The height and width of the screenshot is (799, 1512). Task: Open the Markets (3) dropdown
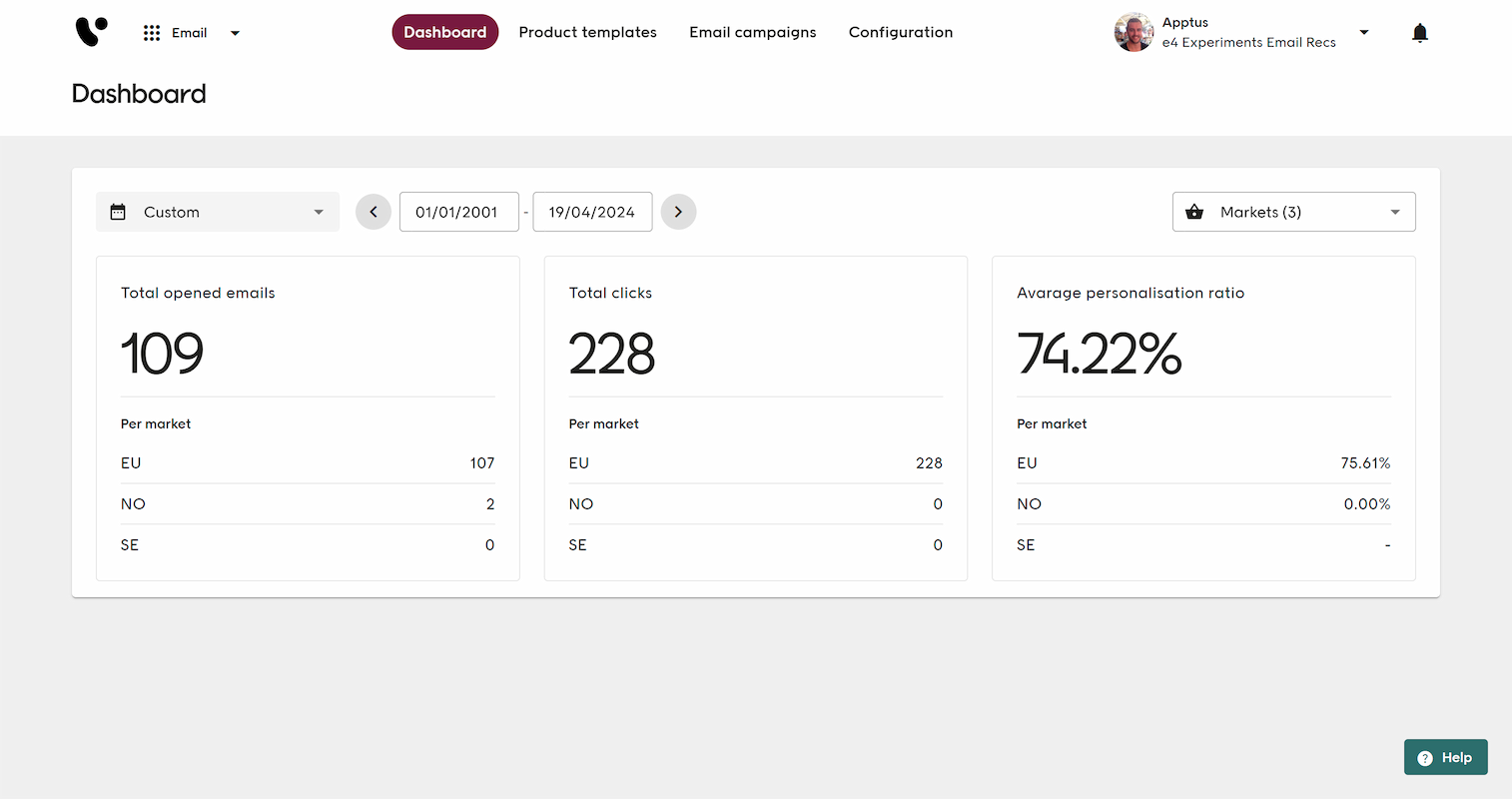[x=1293, y=212]
